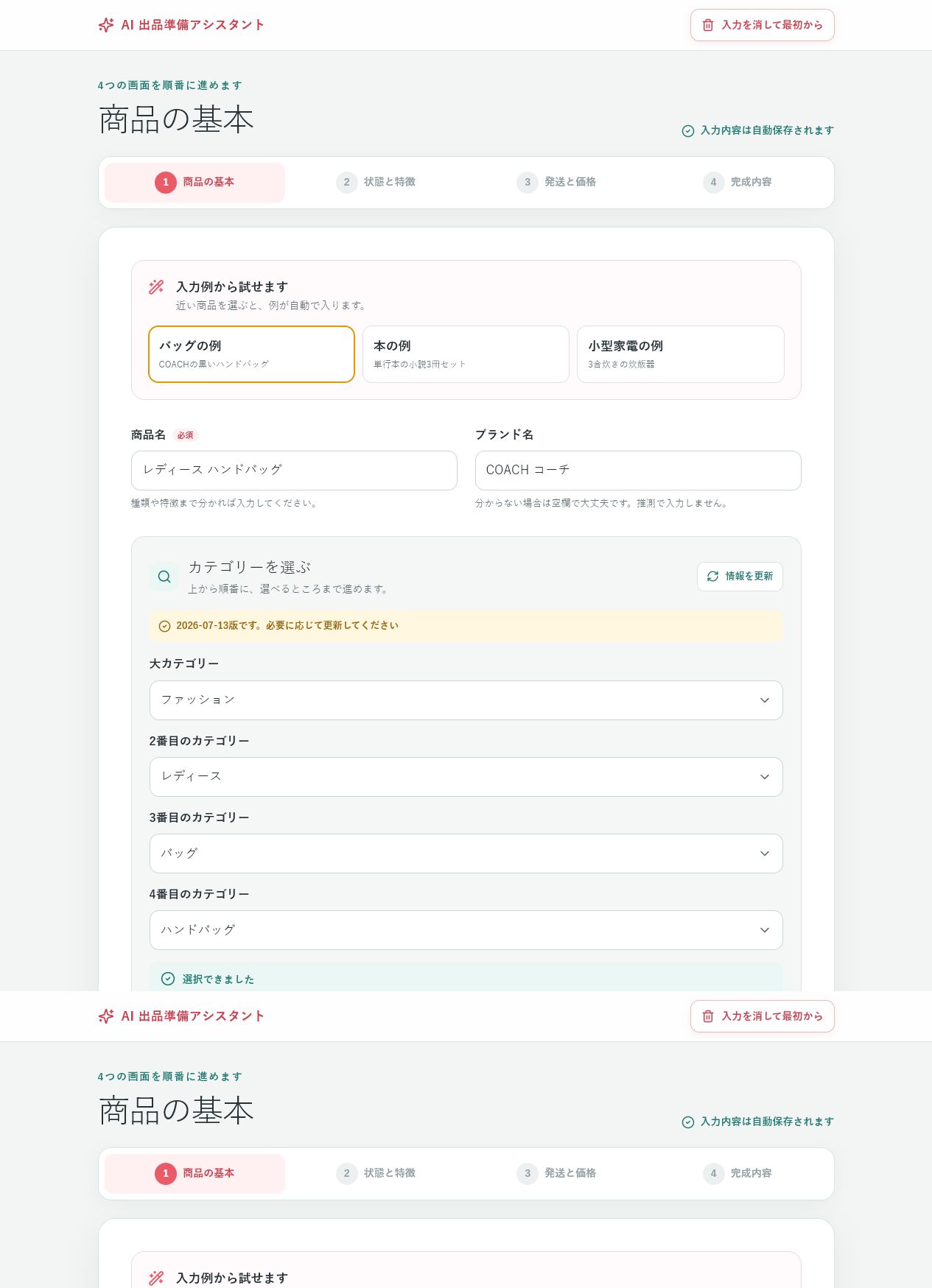Choose the バッグの例 sample card
This screenshot has height=1288, width=932.
click(251, 354)
